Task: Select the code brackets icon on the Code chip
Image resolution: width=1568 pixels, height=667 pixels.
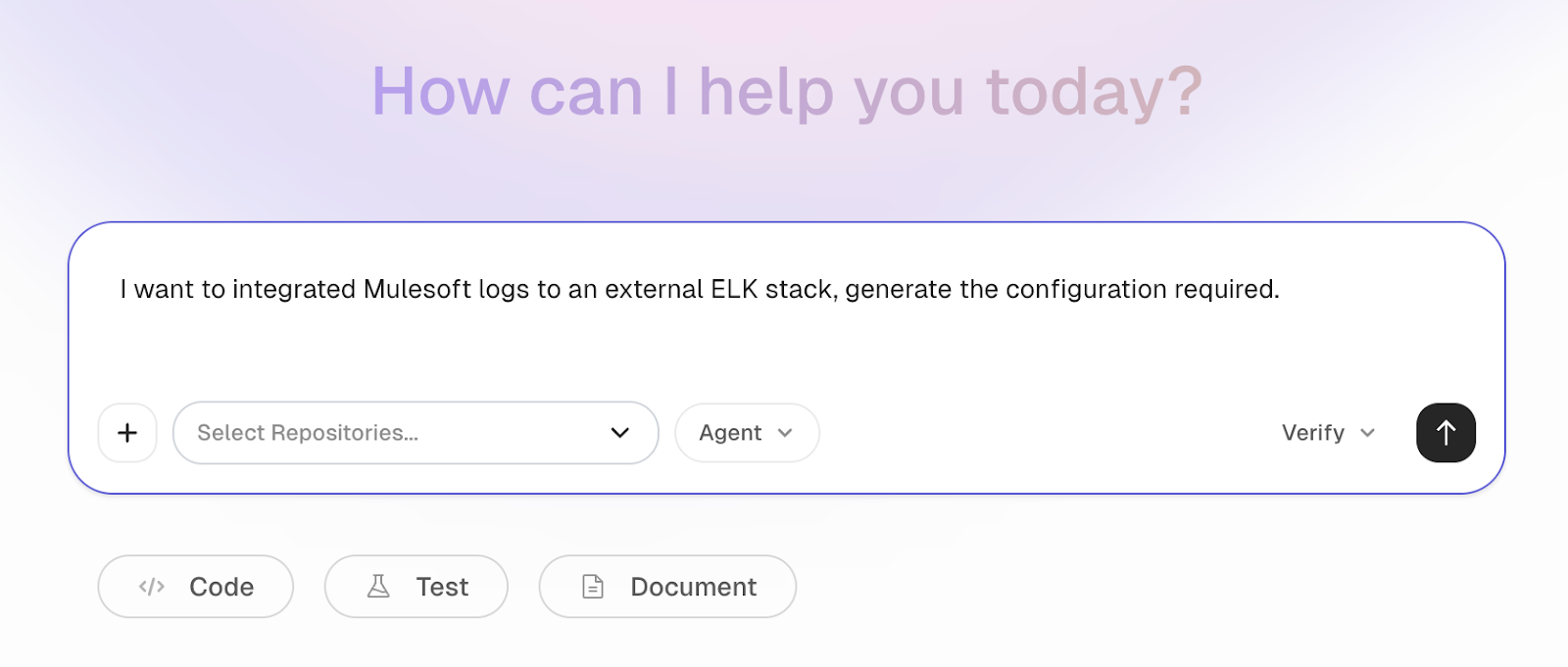Action: (x=152, y=586)
